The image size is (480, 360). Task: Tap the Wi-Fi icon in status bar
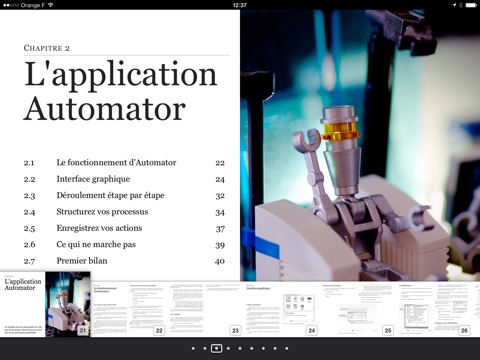pyautogui.click(x=51, y=5)
